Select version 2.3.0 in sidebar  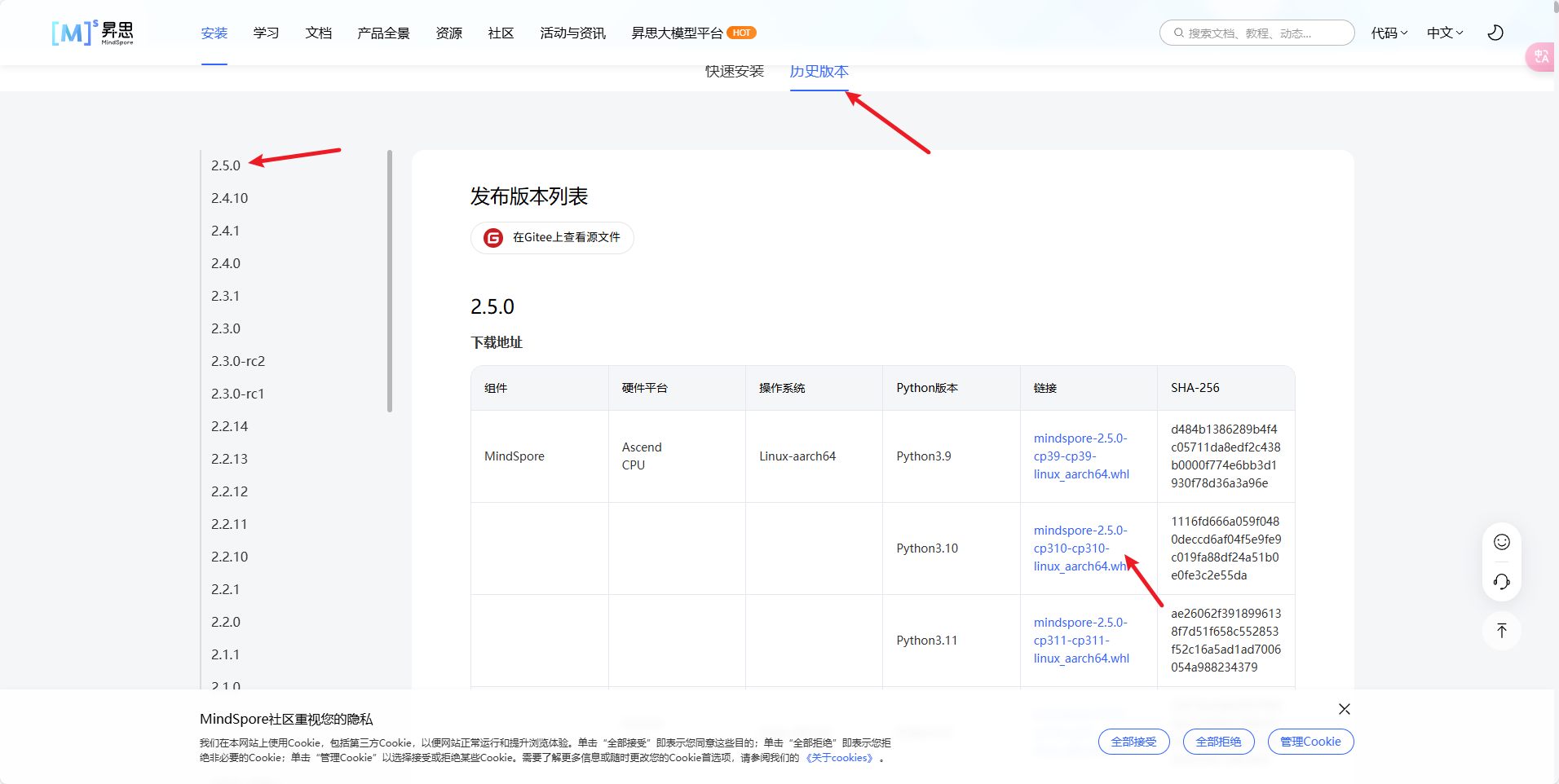(x=226, y=328)
